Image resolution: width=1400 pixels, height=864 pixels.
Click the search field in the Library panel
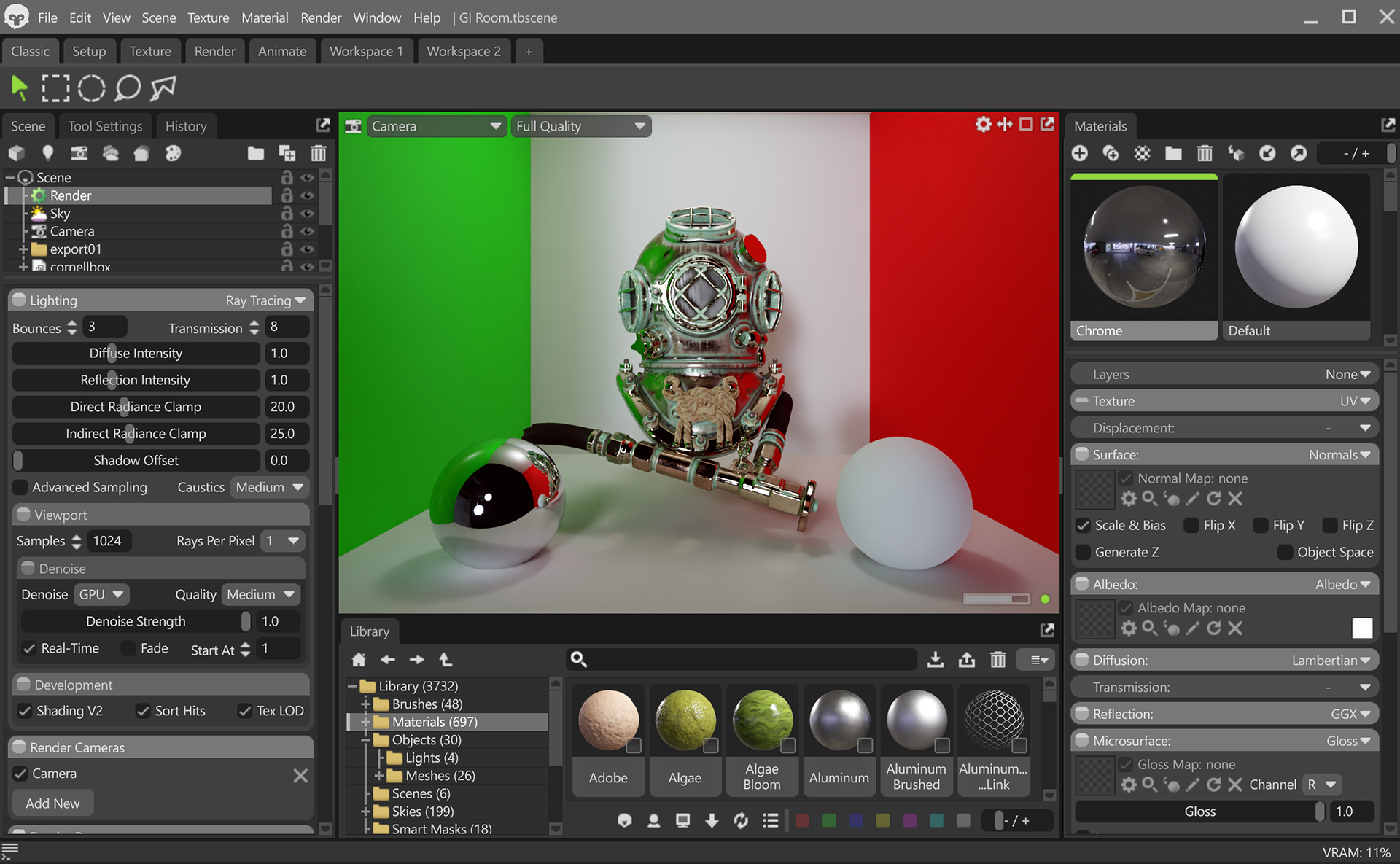tap(740, 659)
